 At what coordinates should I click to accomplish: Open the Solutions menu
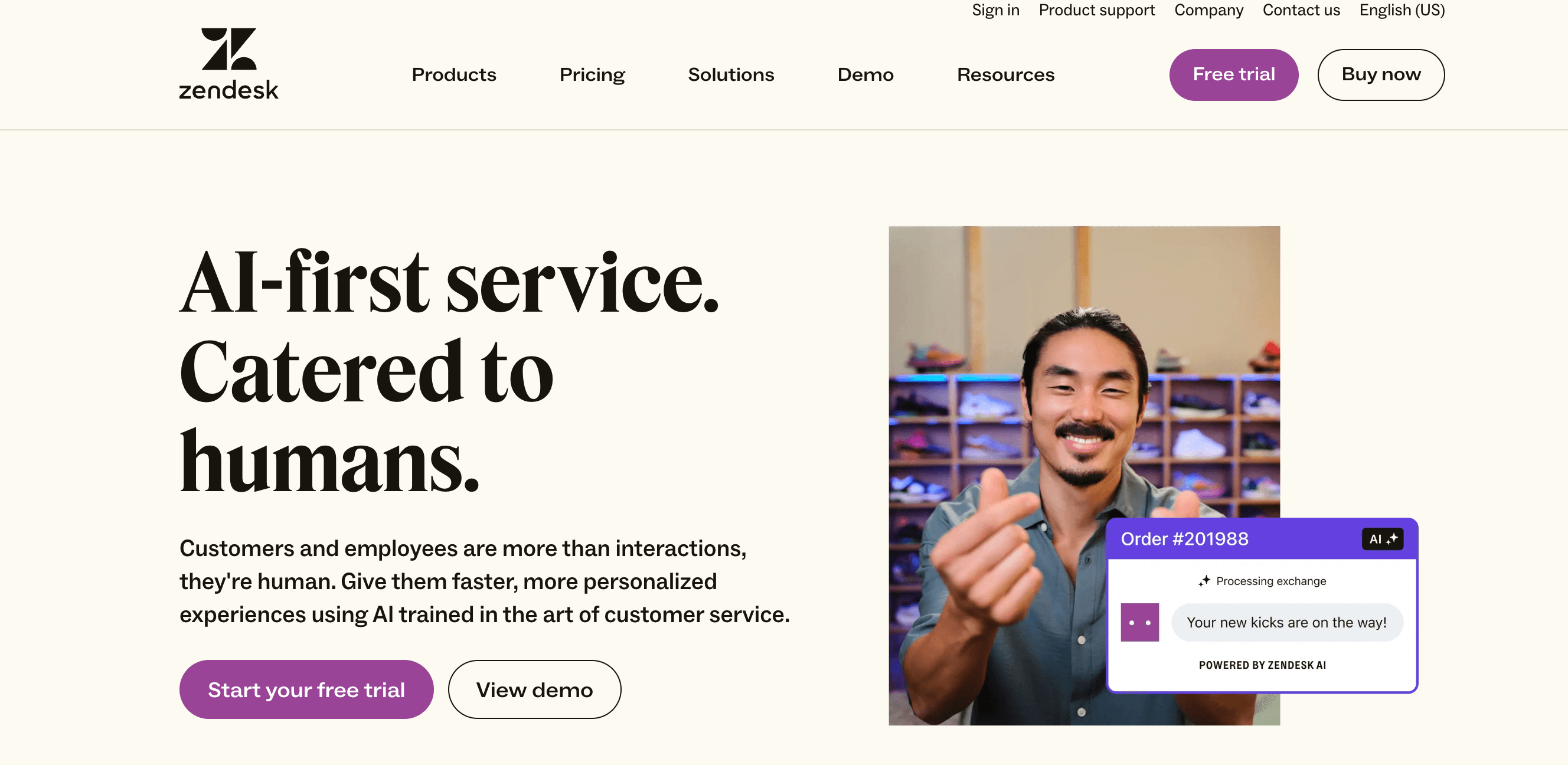[x=731, y=74]
